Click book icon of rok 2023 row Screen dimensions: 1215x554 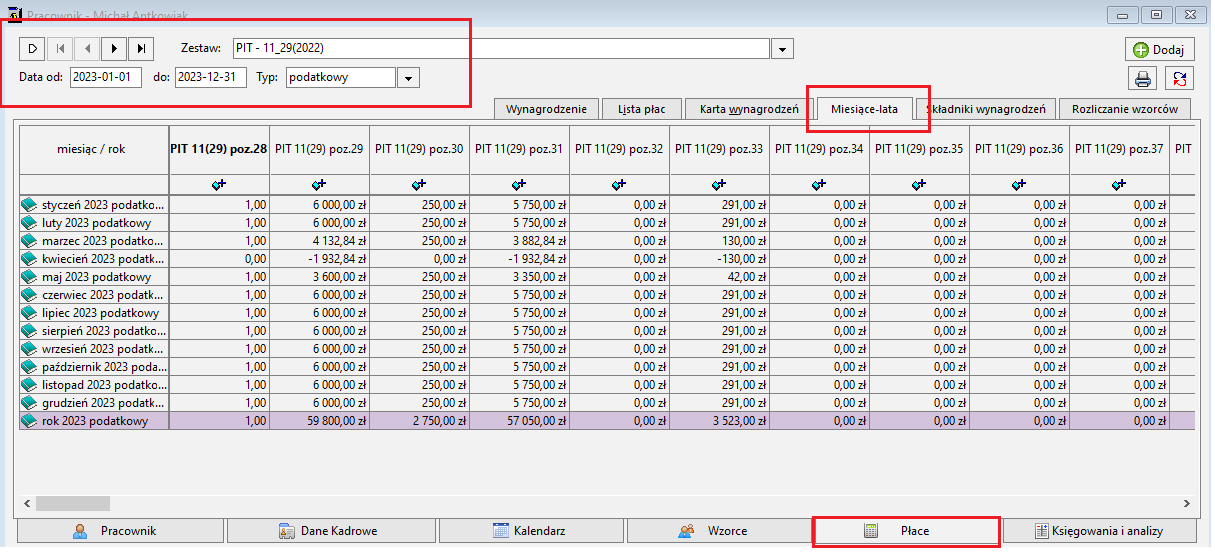click(29, 422)
